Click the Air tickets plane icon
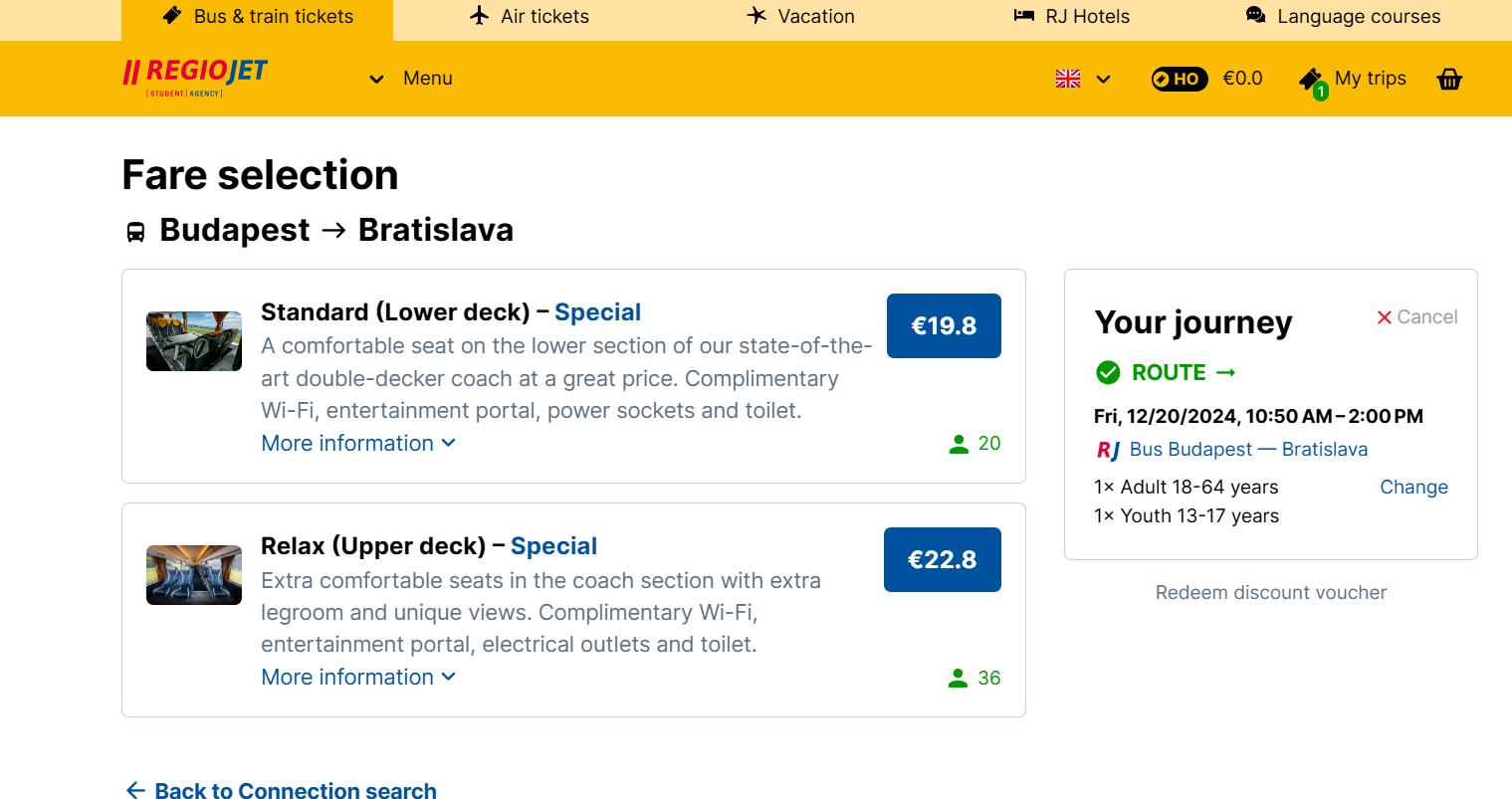 pyautogui.click(x=480, y=16)
